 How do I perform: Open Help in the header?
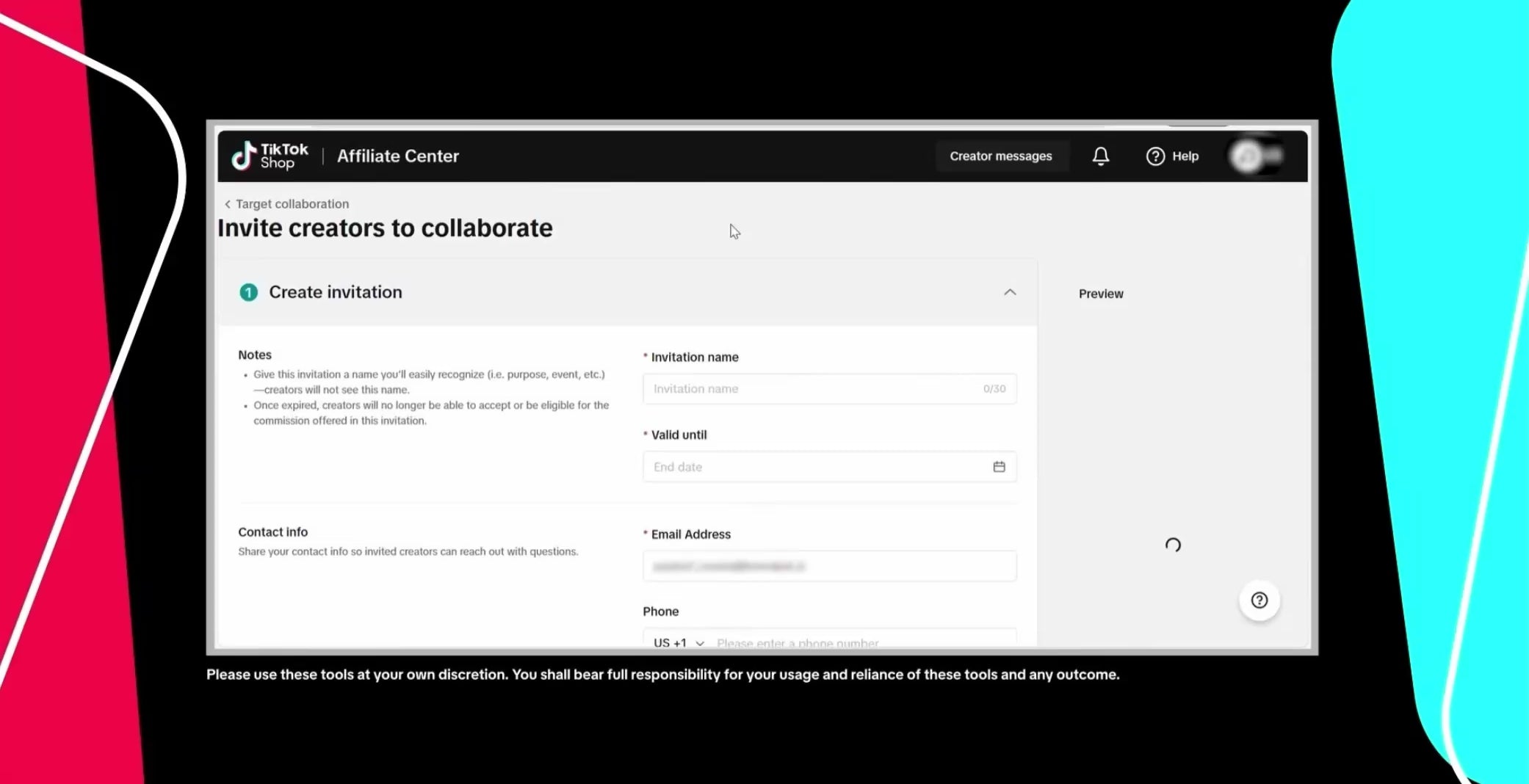pyautogui.click(x=1172, y=156)
